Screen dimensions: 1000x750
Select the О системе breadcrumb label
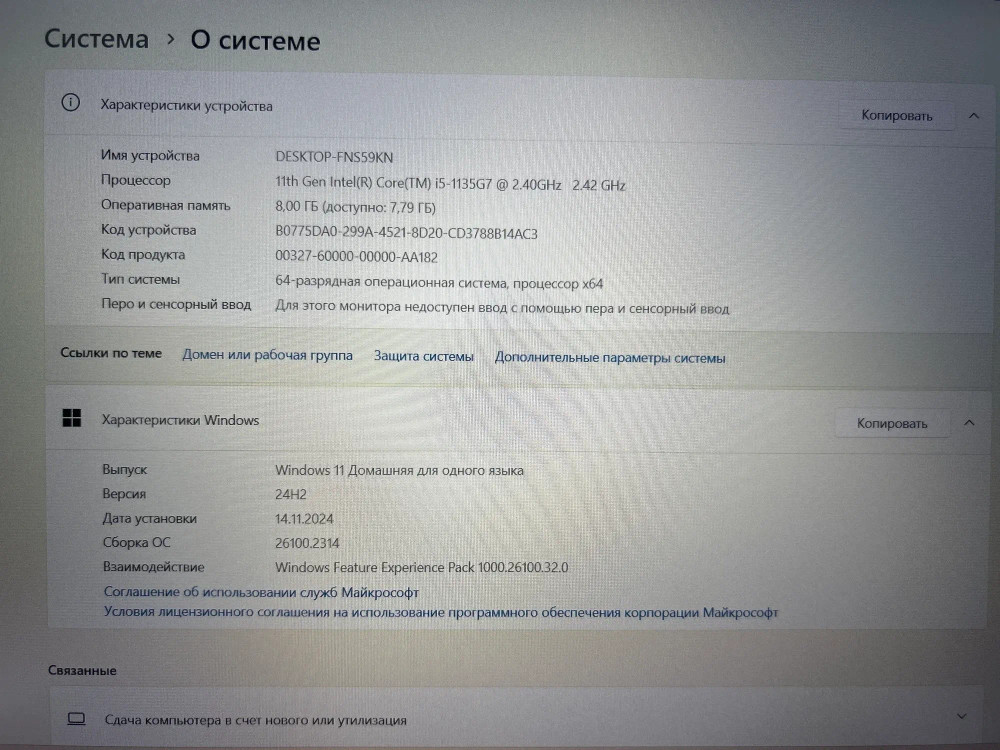[x=255, y=41]
